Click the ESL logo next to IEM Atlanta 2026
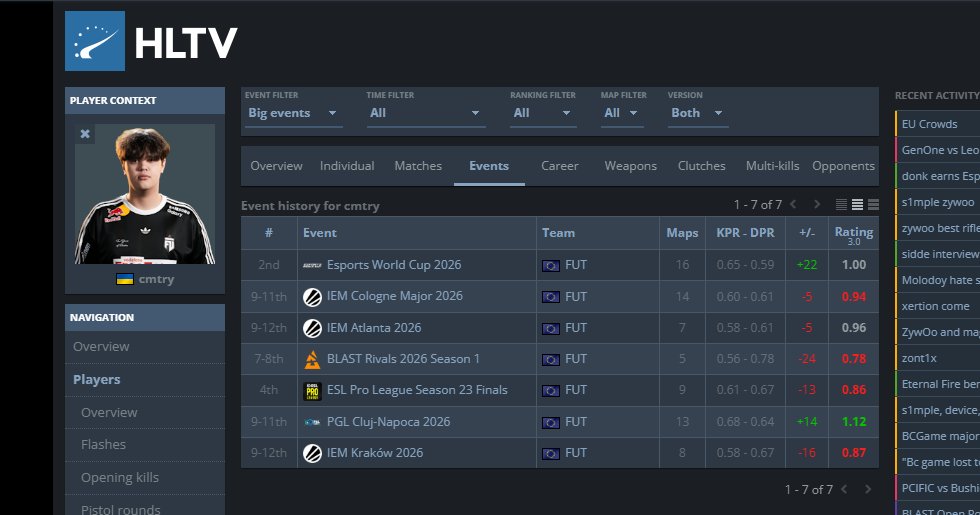The image size is (980, 515). pos(312,328)
